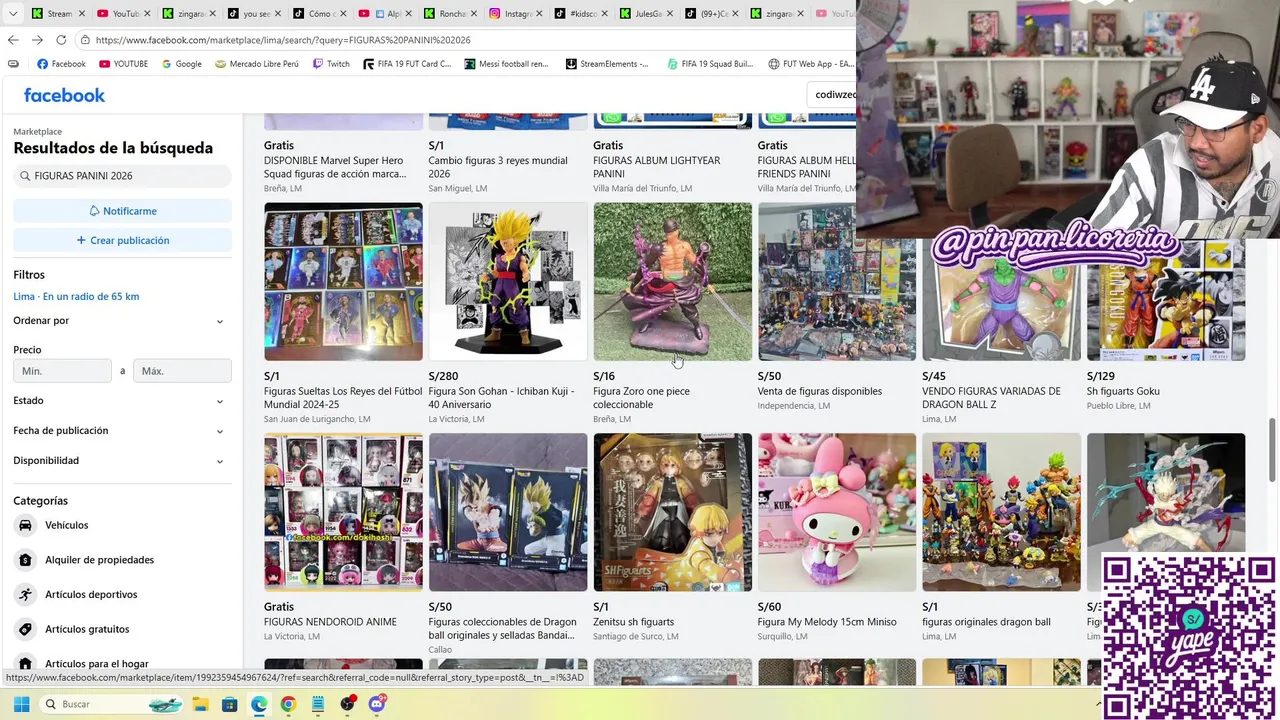Open the Windows Start menu
Screen dimensions: 1280x720
[x=21, y=704]
